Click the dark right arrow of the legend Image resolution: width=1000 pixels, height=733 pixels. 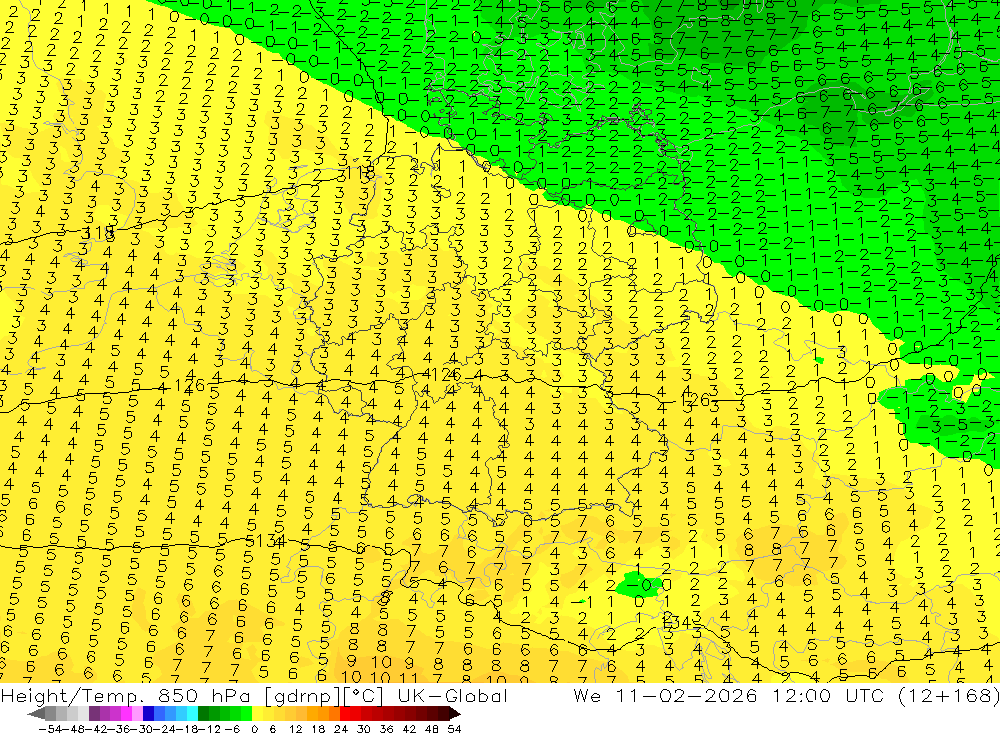point(455,714)
